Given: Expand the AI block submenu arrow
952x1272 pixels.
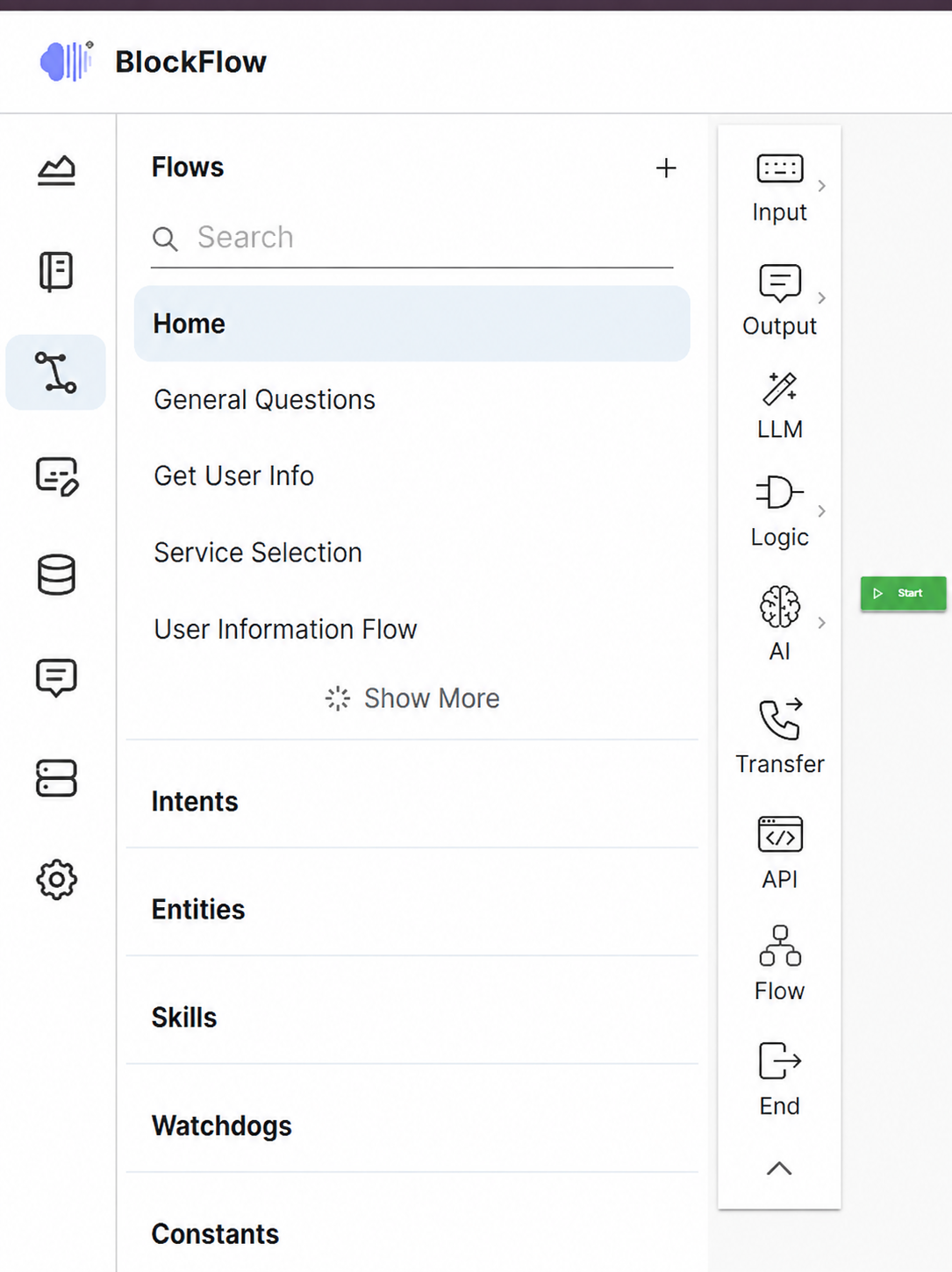Looking at the screenshot, I should click(x=822, y=622).
